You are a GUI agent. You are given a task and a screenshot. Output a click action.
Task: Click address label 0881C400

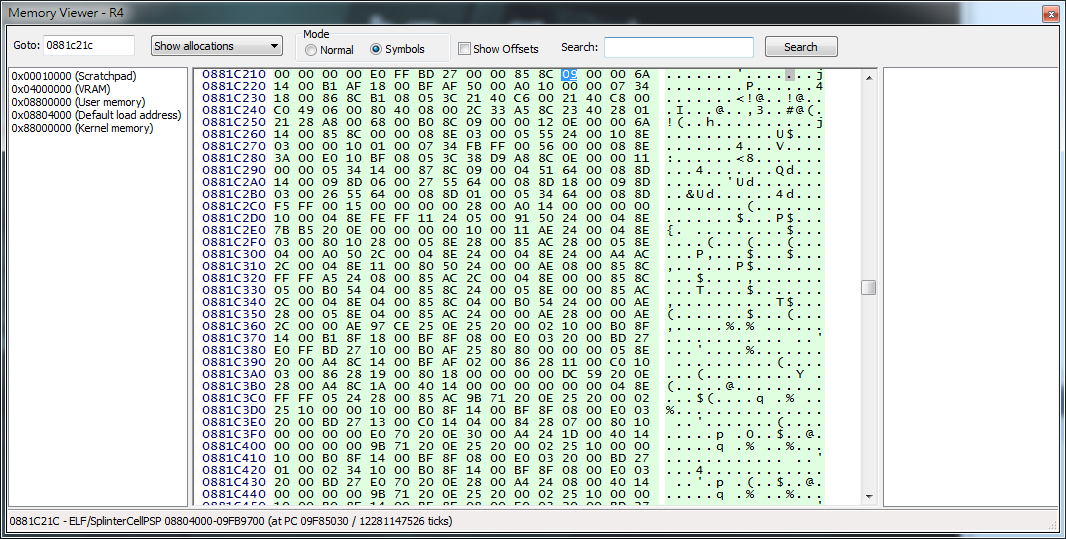pyautogui.click(x=234, y=446)
